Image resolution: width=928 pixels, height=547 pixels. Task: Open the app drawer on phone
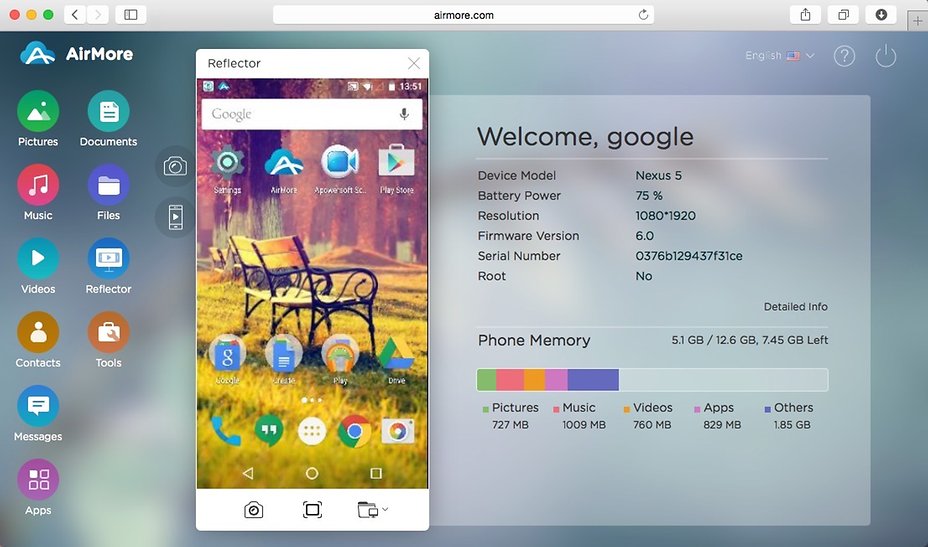312,432
